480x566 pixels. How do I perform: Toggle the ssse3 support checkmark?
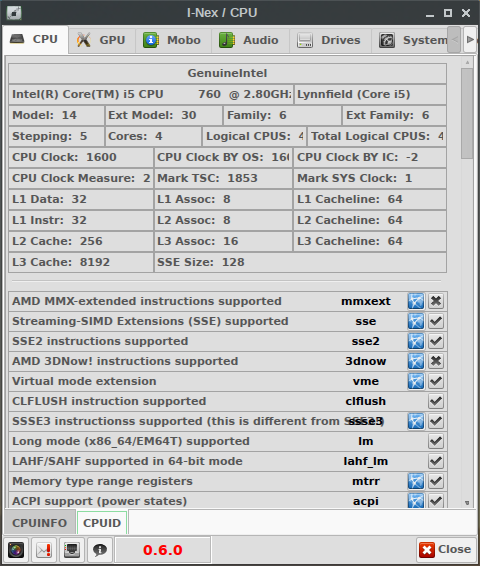pos(436,421)
